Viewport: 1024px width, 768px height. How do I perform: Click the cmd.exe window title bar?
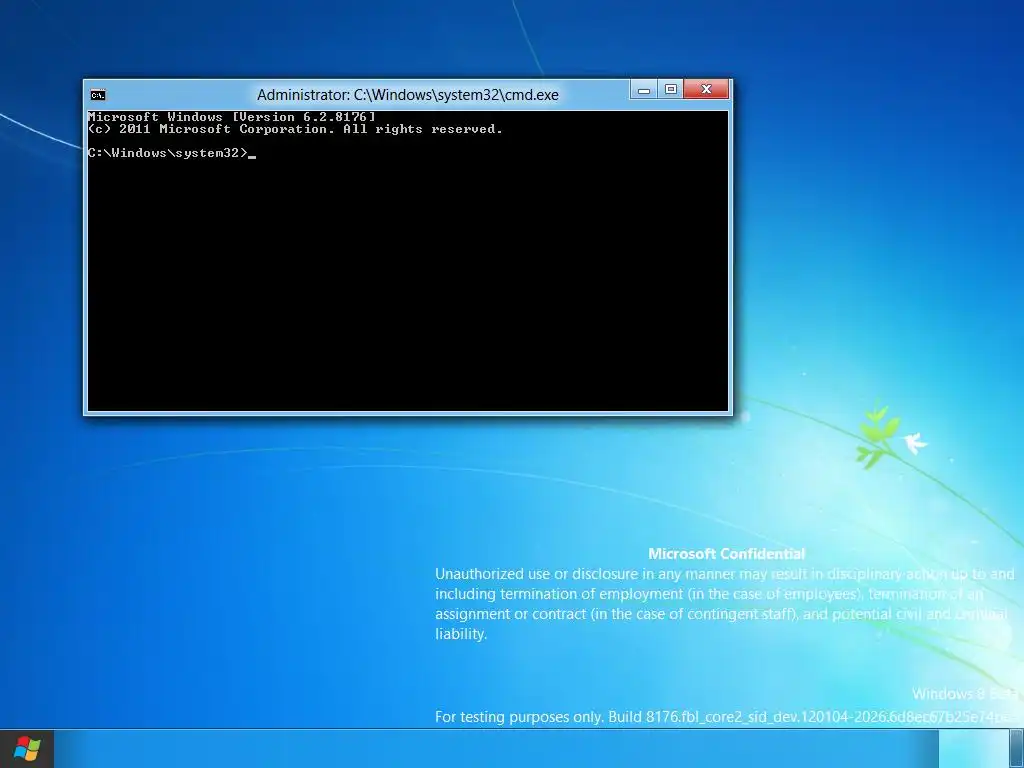coord(408,95)
